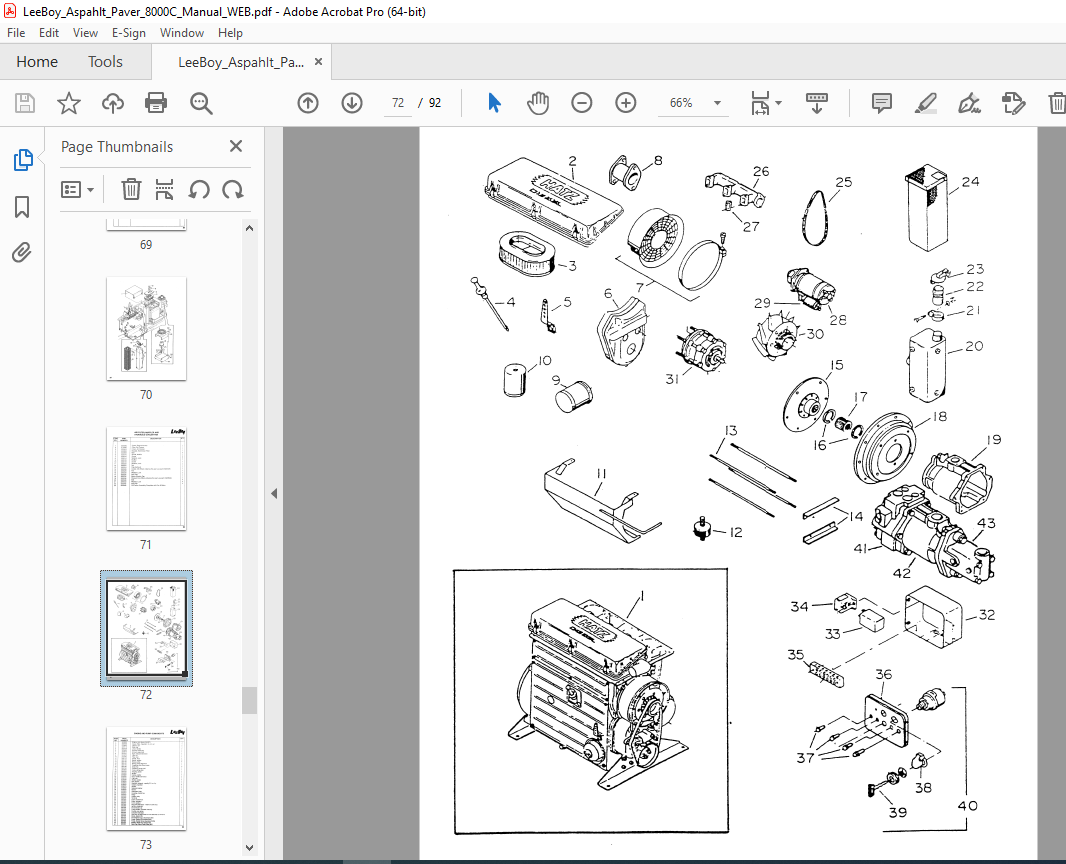
Task: Click the Edit PDF stamp icon
Action: 1013,103
